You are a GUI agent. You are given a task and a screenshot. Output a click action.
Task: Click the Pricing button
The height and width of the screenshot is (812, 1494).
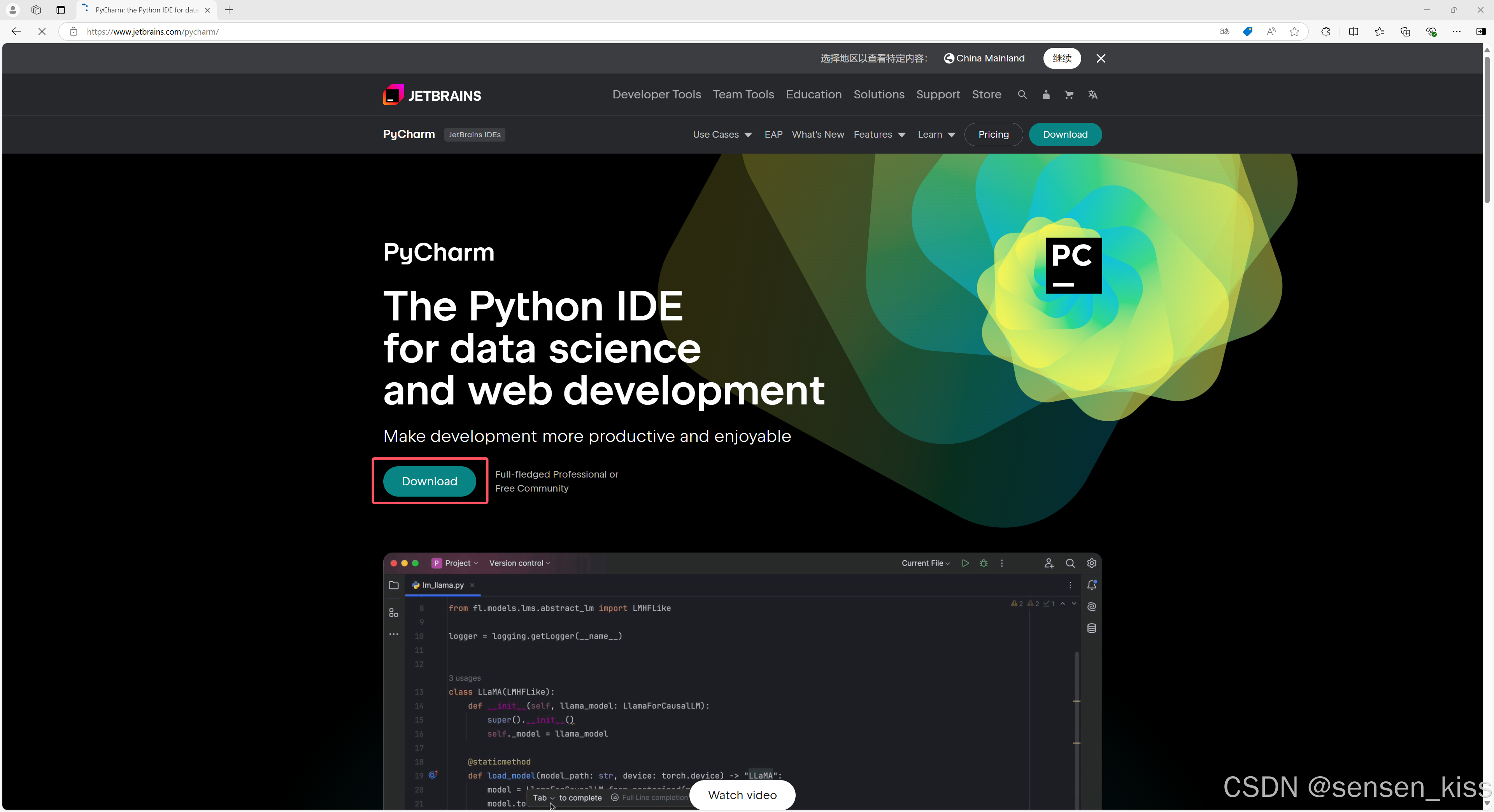click(994, 135)
